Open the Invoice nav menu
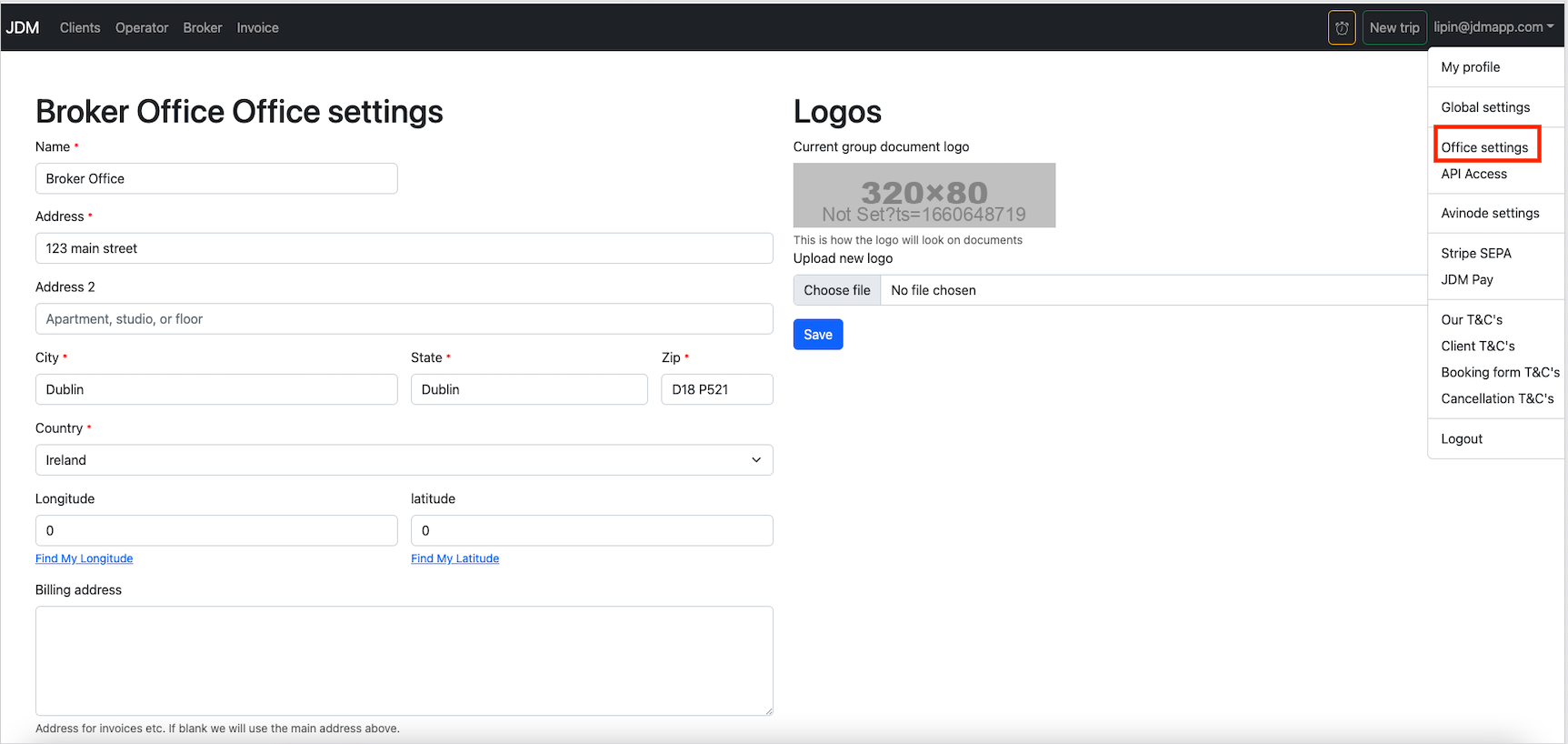The height and width of the screenshot is (744, 1568). point(257,28)
